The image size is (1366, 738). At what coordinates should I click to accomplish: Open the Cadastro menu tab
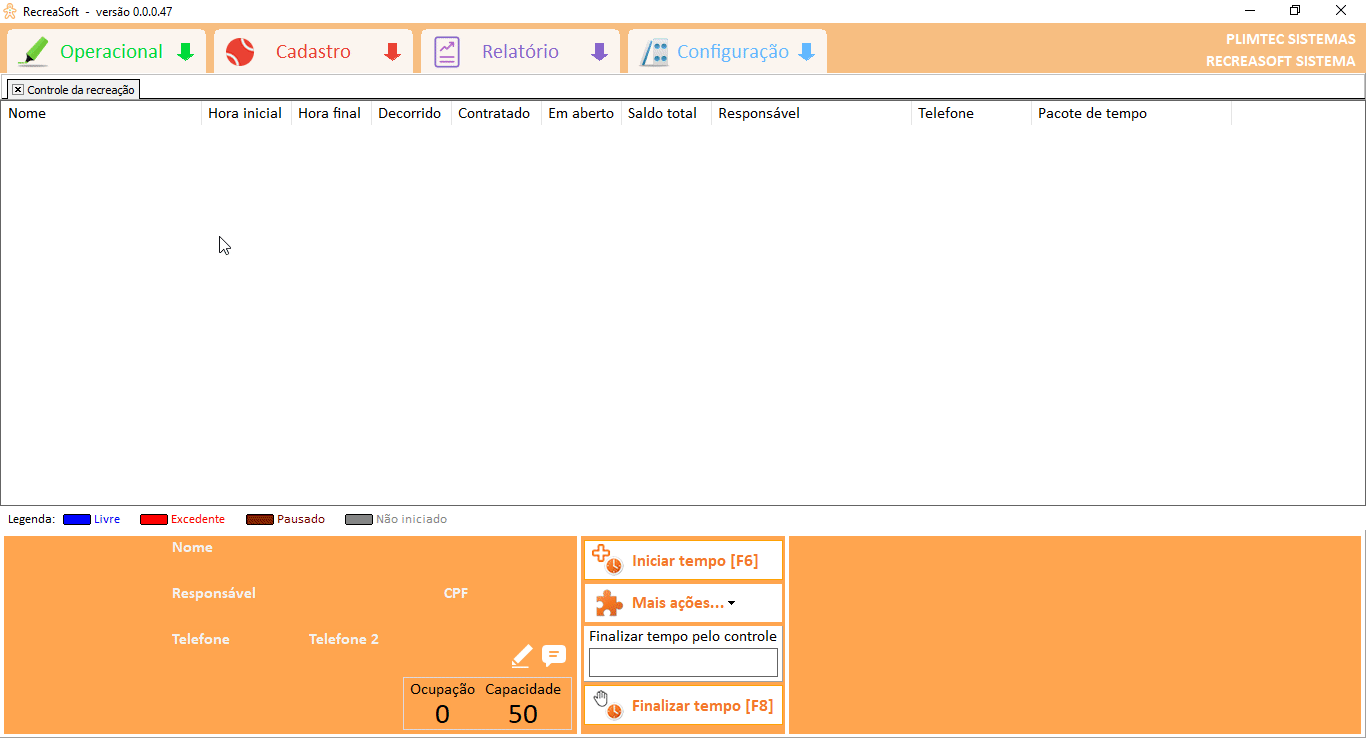pos(313,52)
